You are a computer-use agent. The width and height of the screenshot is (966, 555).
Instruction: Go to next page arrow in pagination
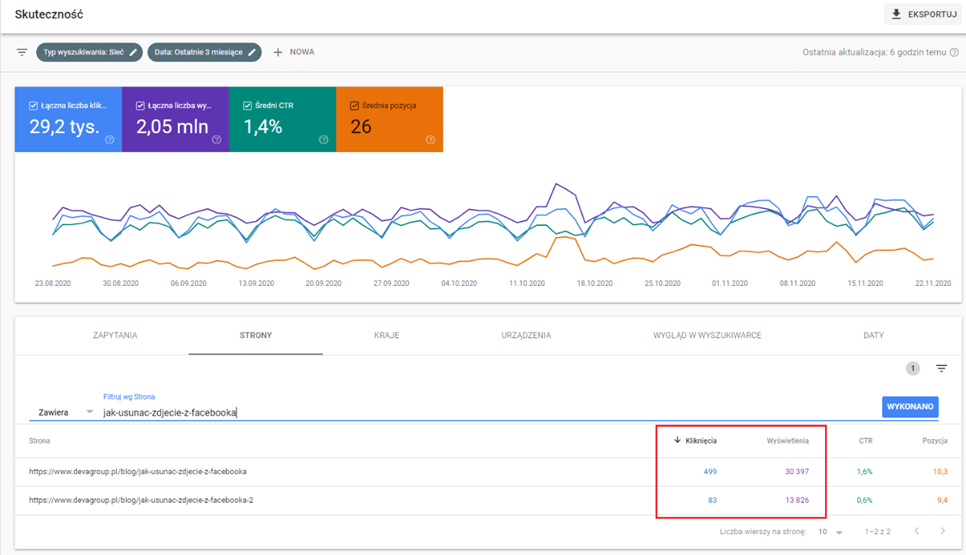point(942,531)
